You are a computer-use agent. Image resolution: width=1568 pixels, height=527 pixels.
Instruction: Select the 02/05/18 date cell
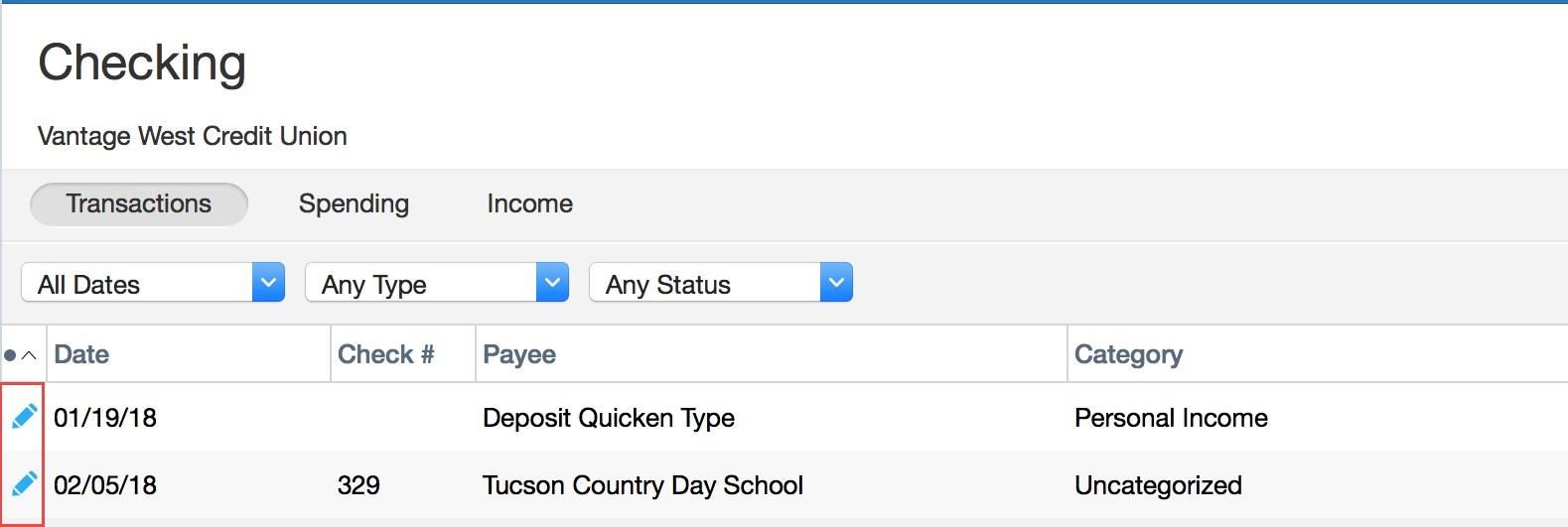pyautogui.click(x=105, y=485)
